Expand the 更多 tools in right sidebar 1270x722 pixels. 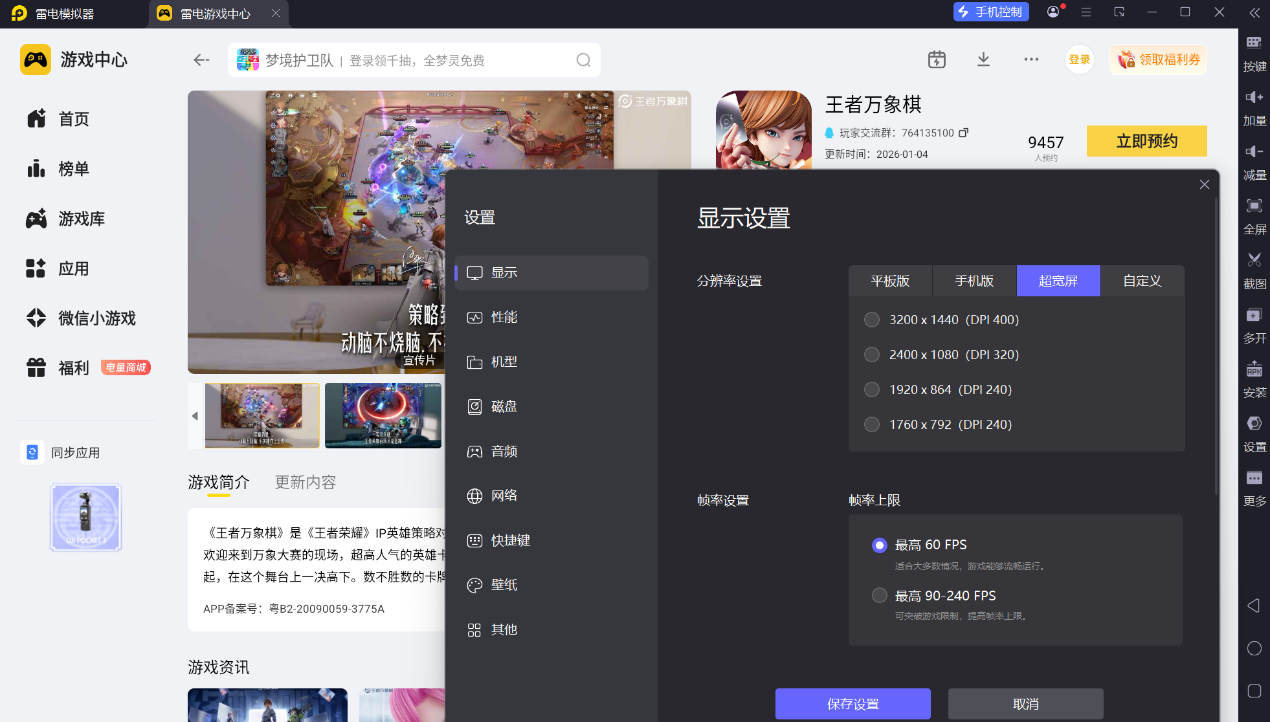(x=1254, y=478)
